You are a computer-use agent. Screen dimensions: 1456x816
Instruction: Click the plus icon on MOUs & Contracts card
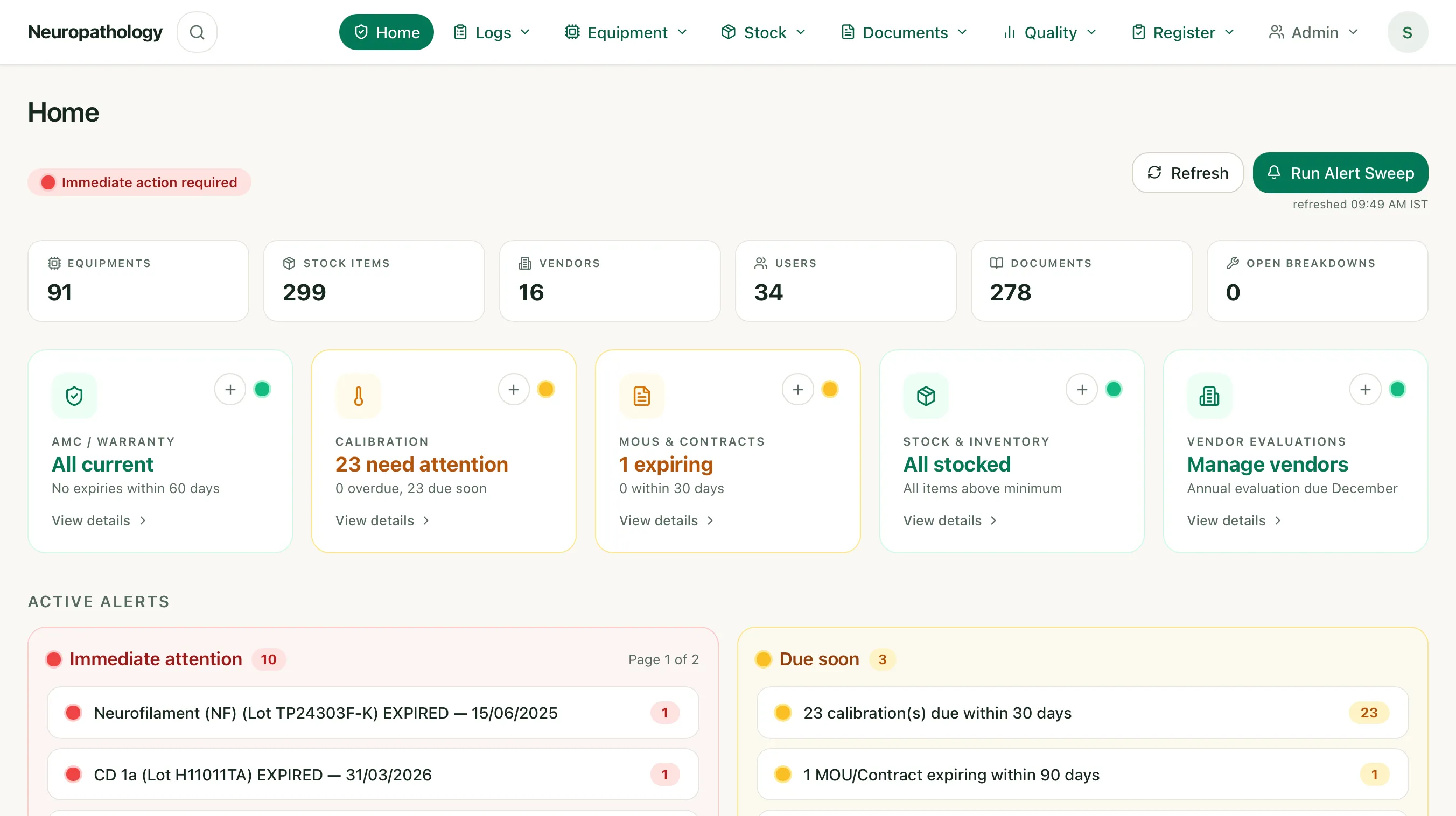pos(797,389)
